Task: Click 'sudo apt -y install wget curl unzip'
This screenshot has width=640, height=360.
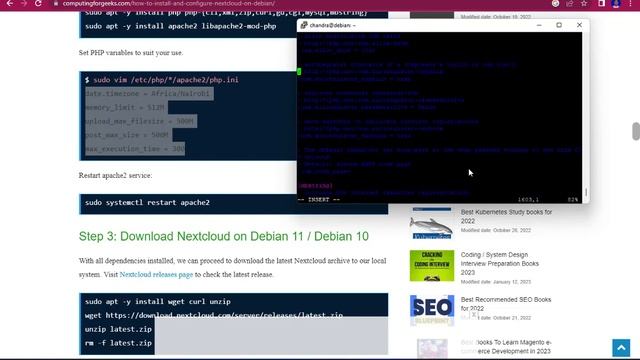Action: (x=158, y=302)
